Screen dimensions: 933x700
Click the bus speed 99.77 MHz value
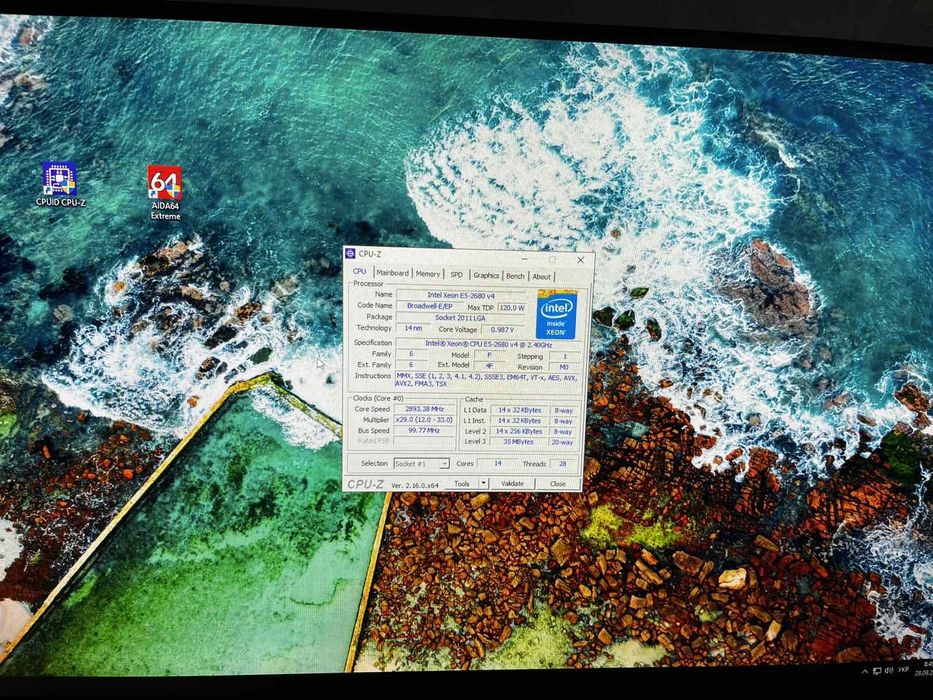tap(424, 430)
